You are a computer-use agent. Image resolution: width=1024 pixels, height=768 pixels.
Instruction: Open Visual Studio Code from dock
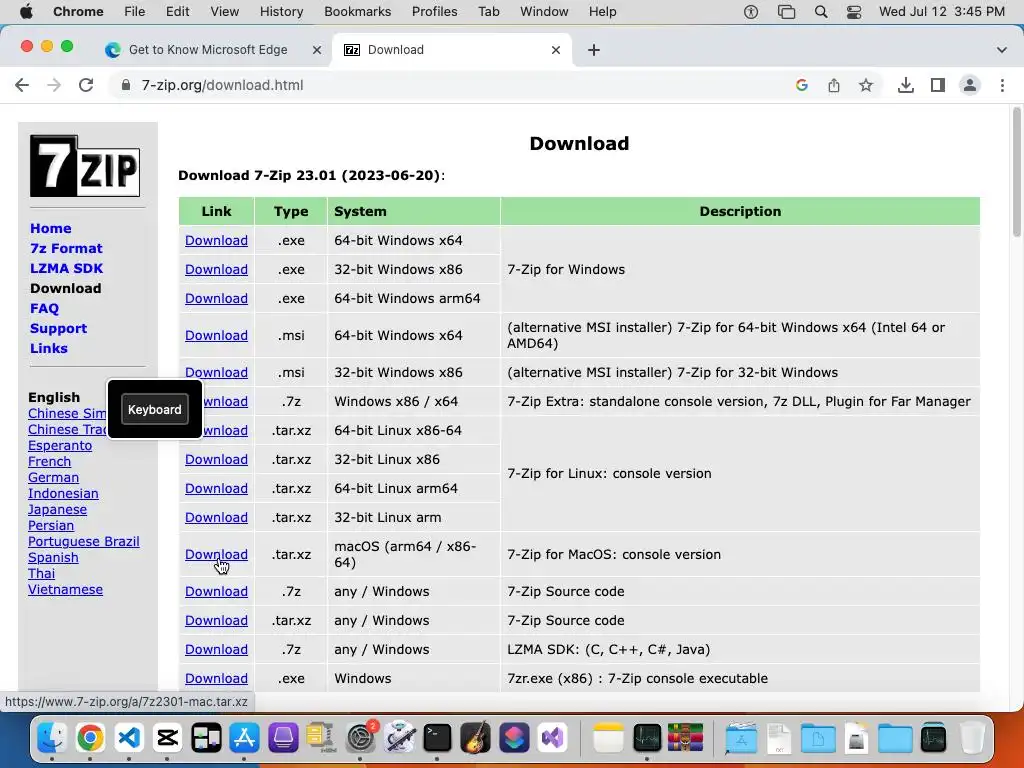click(129, 738)
